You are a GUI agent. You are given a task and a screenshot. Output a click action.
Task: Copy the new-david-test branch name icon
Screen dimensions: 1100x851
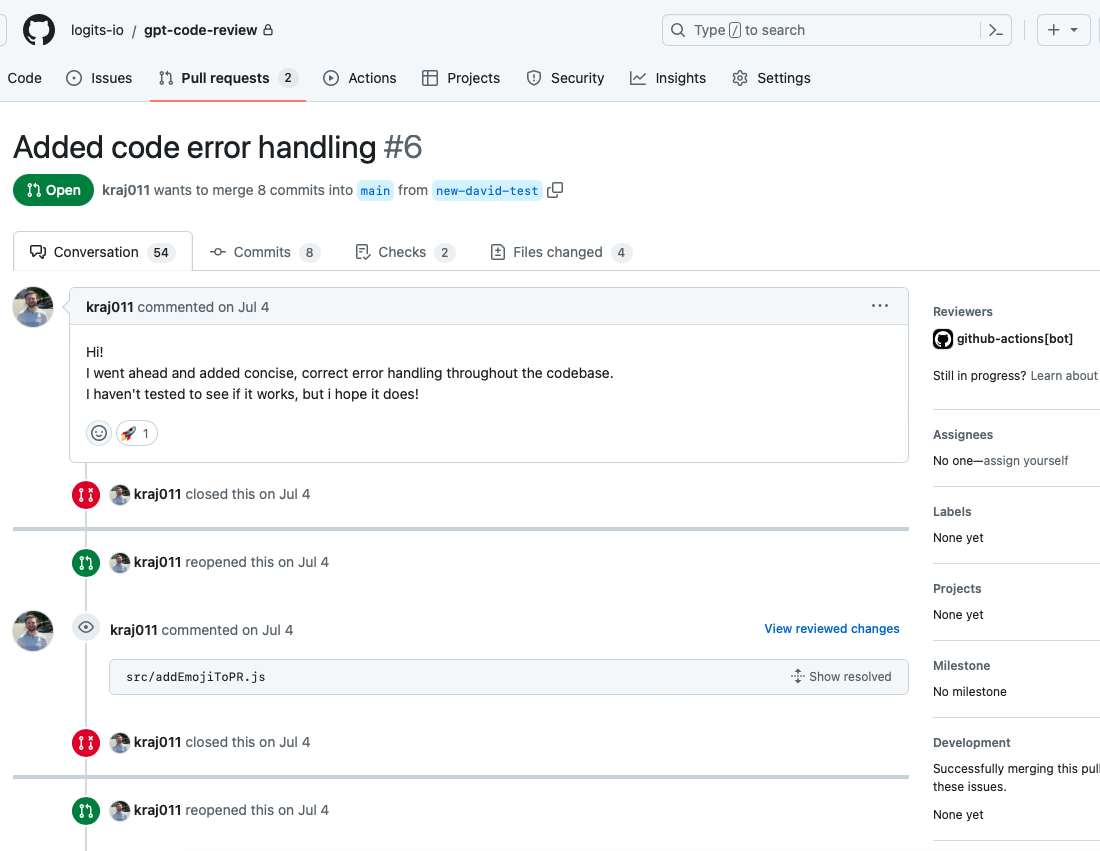pos(556,190)
